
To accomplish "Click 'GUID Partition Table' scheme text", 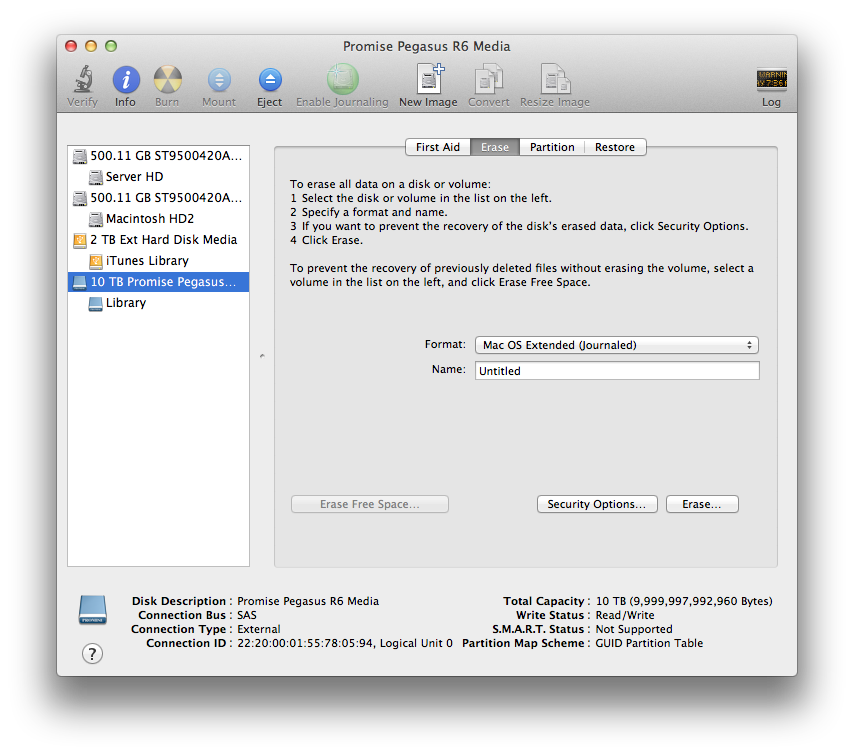I will tap(649, 643).
